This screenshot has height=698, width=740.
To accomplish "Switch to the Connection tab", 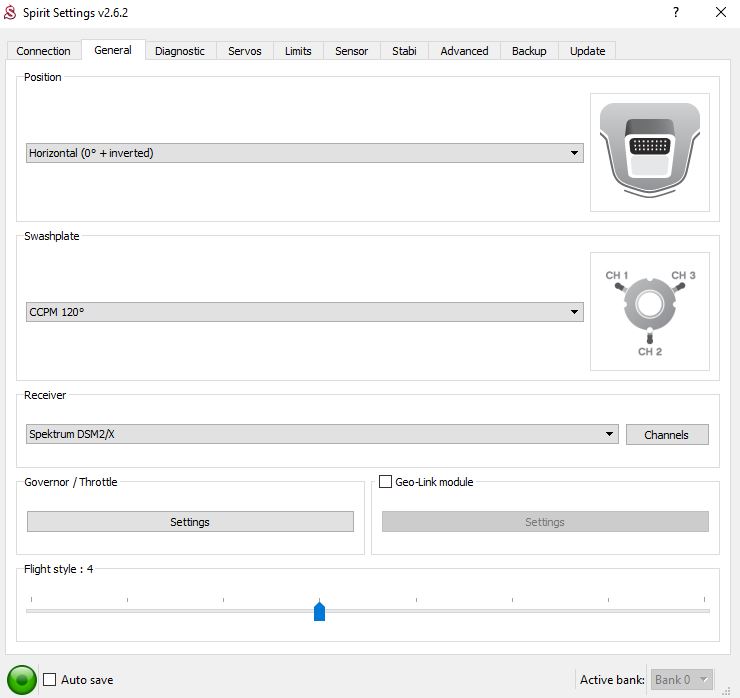I will (44, 51).
